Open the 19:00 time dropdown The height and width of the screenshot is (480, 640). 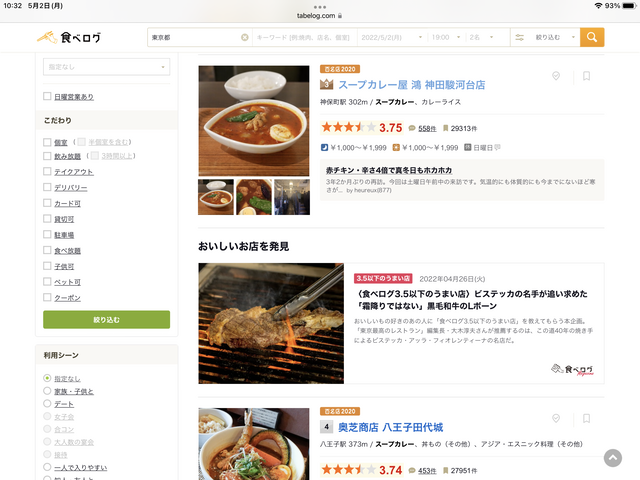click(446, 37)
